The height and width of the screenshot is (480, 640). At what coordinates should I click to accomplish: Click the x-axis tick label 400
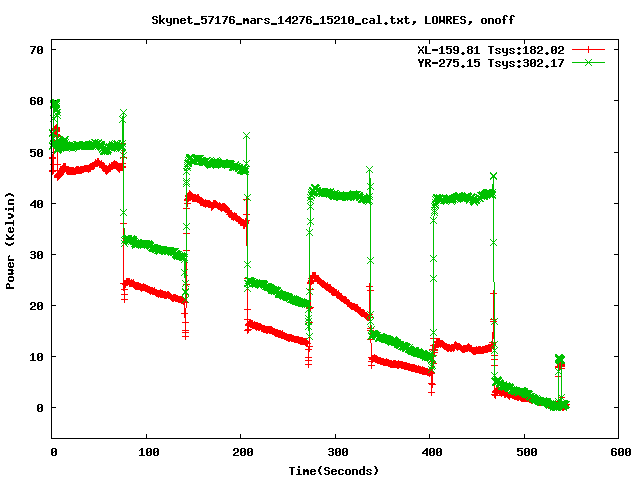(431, 452)
